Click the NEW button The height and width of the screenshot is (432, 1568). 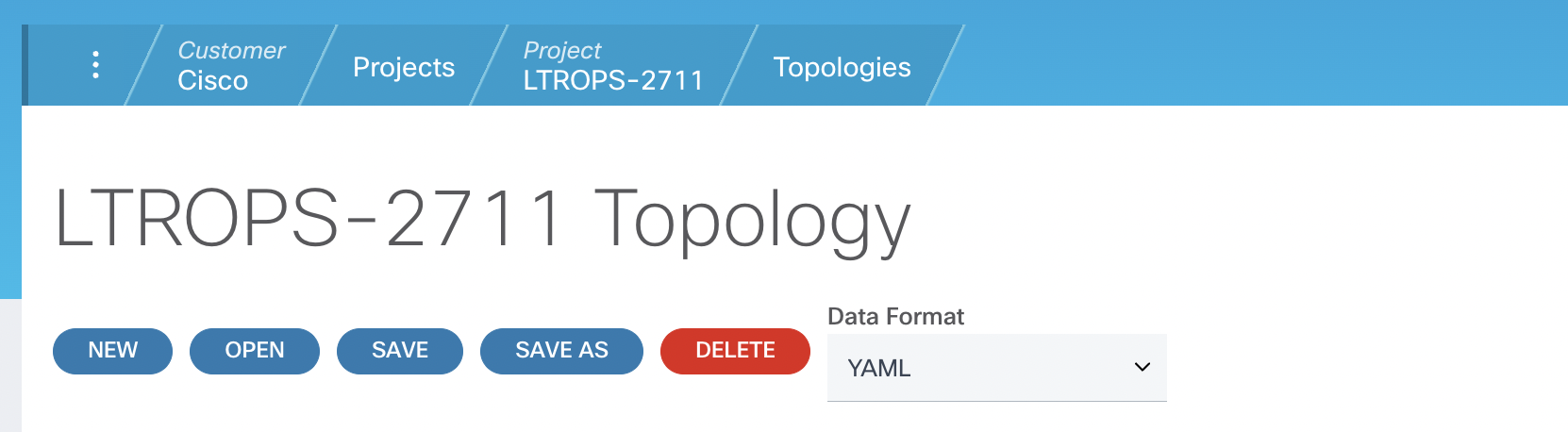(112, 351)
